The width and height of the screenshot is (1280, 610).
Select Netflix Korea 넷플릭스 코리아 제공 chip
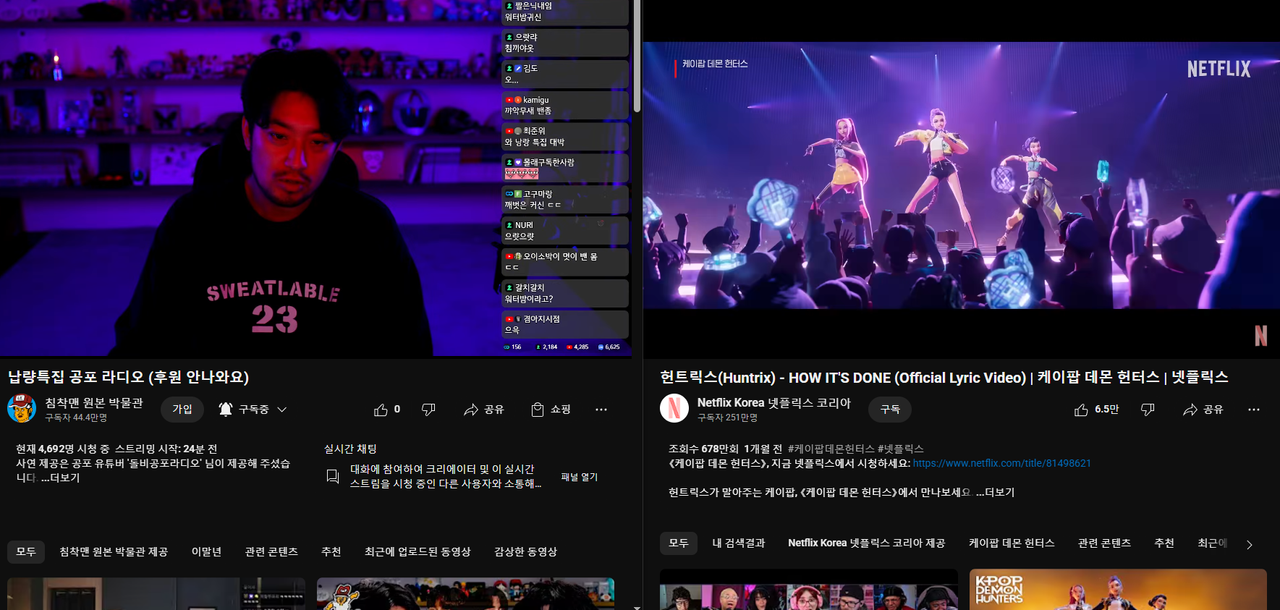pos(866,543)
